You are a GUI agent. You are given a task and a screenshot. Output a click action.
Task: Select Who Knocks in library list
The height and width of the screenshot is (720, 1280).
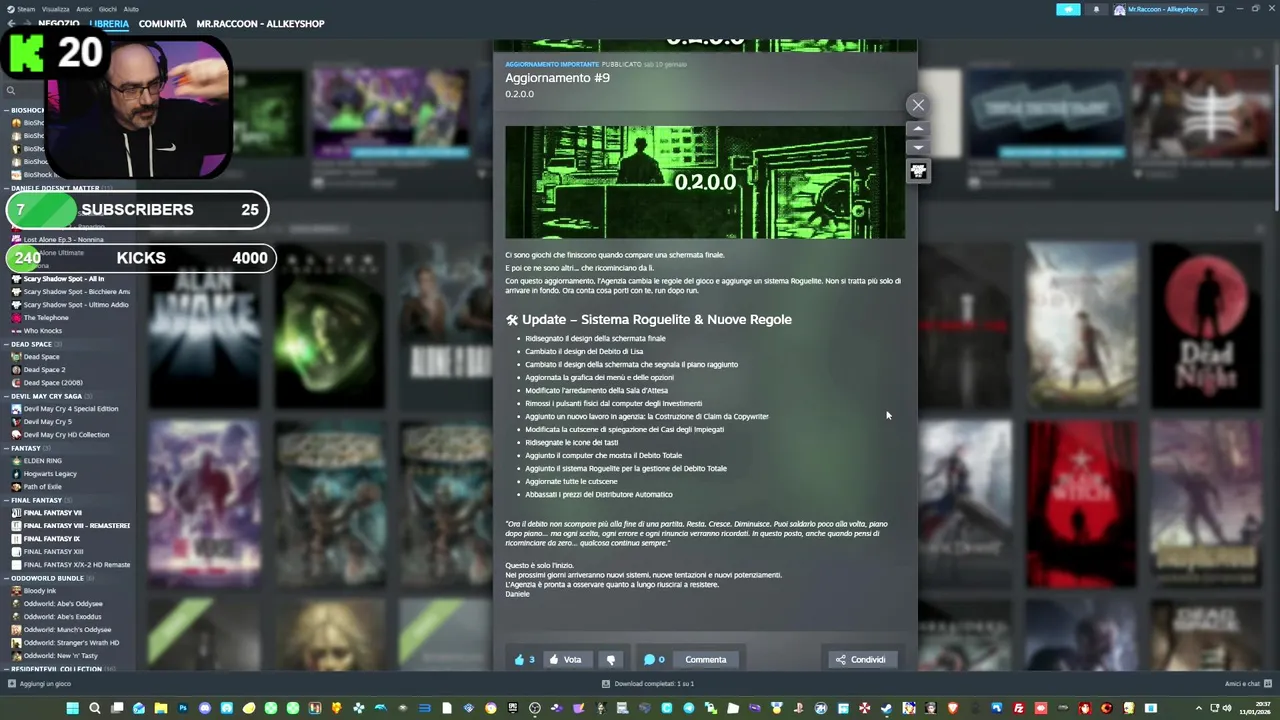(x=42, y=331)
